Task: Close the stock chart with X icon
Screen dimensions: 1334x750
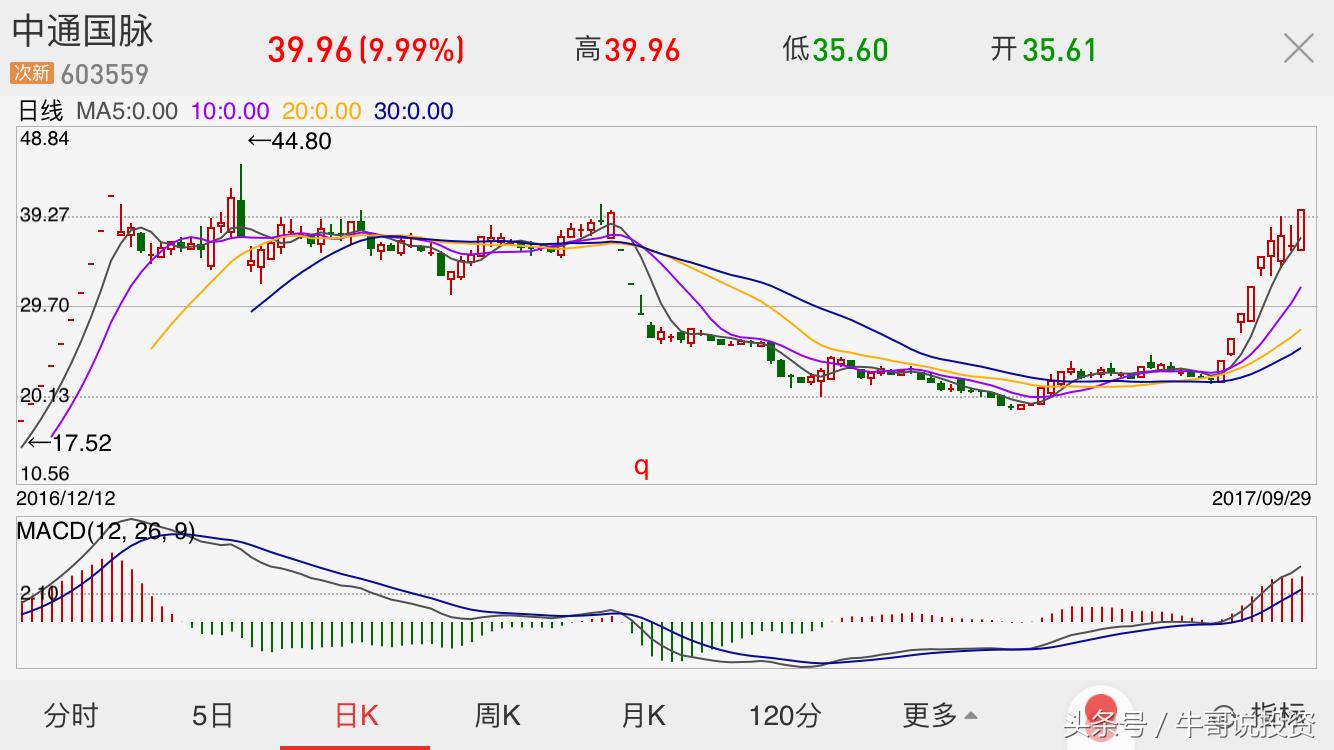Action: pyautogui.click(x=1299, y=48)
